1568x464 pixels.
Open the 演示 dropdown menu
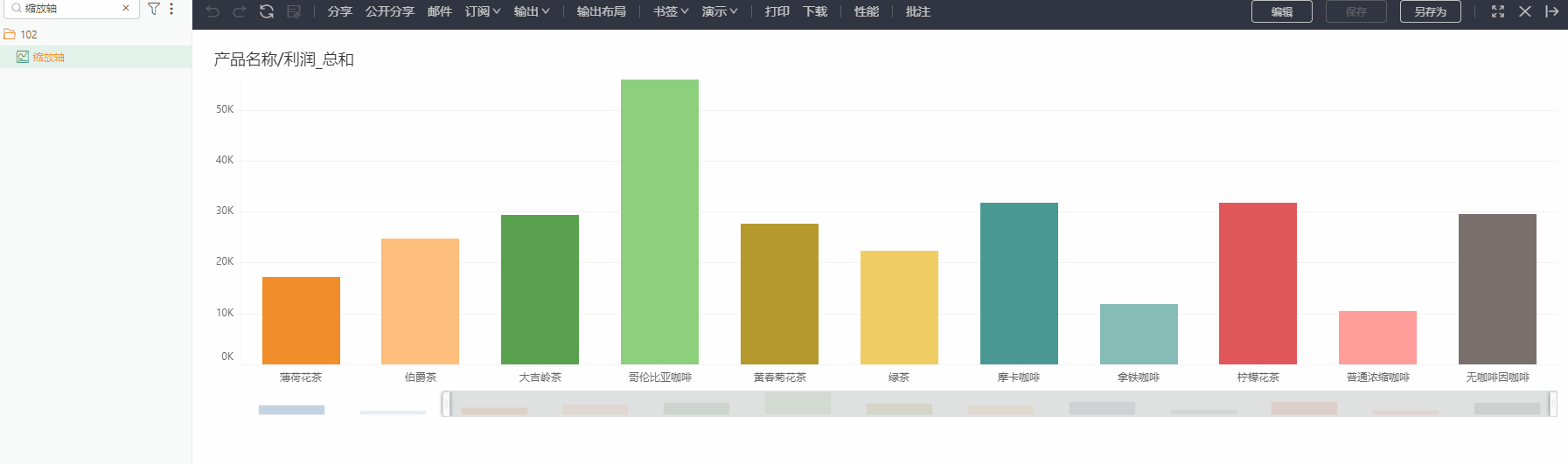tap(720, 11)
